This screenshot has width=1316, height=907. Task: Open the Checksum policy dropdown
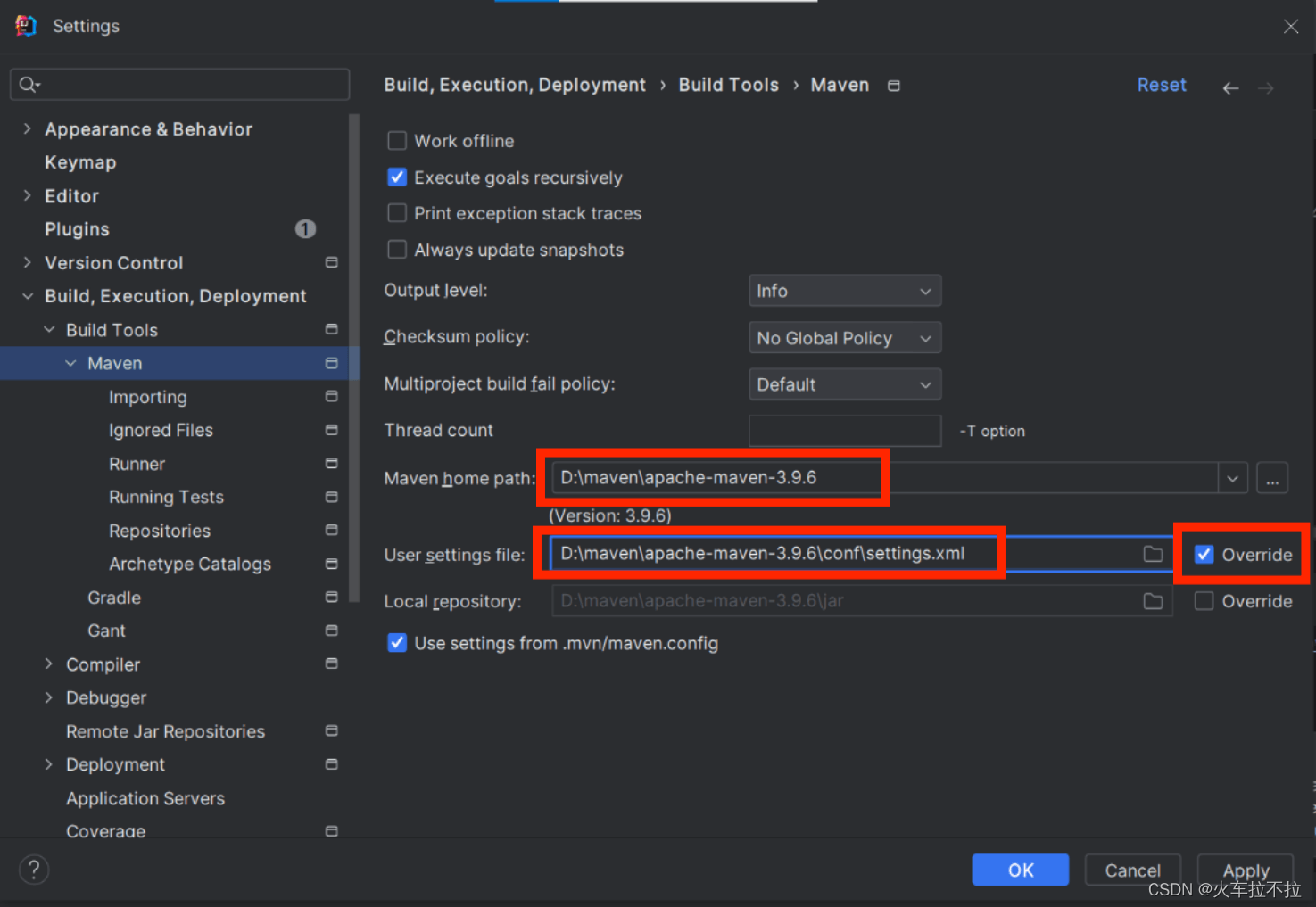click(844, 338)
